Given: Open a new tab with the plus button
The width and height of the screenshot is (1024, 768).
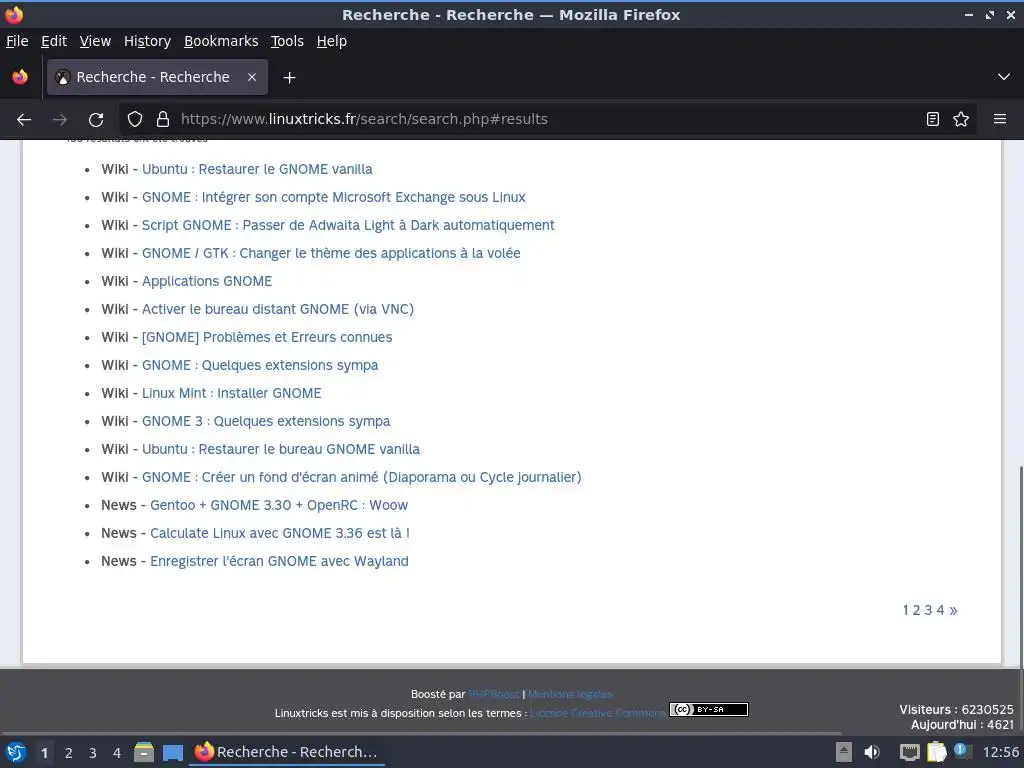Looking at the screenshot, I should pyautogui.click(x=289, y=78).
